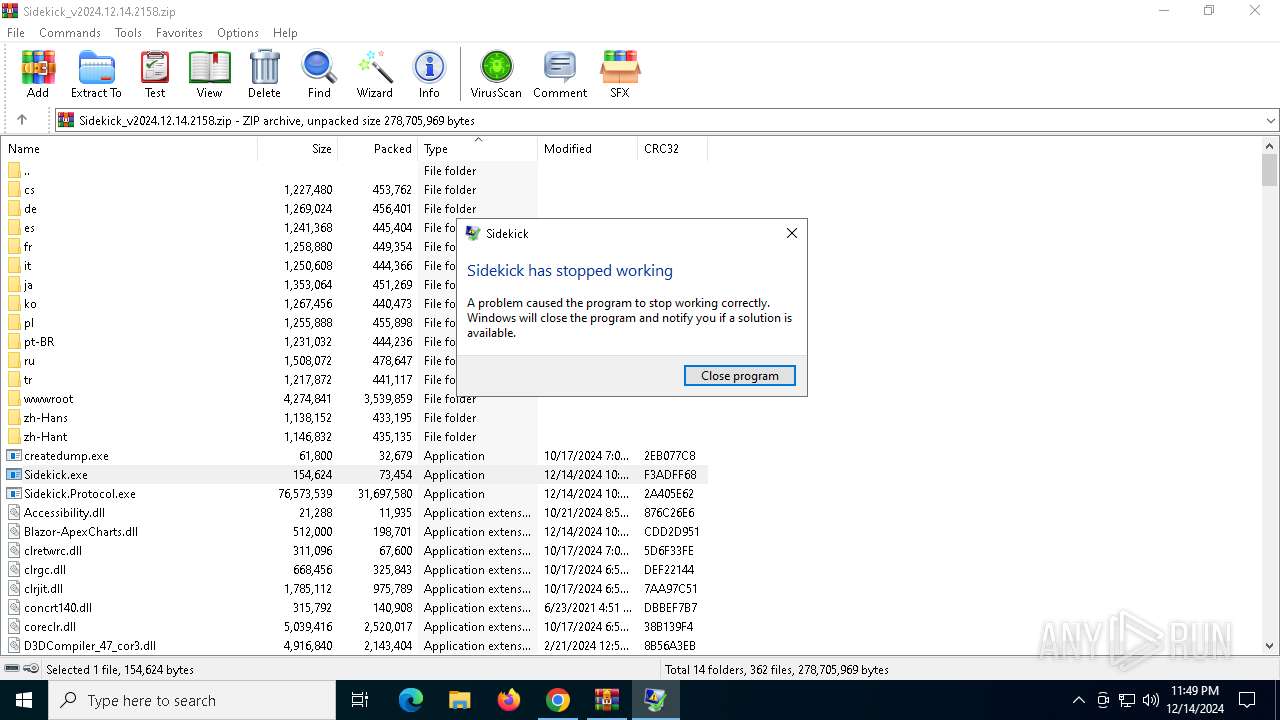Select the createdump.exe file
The width and height of the screenshot is (1280, 720).
pos(355,455)
